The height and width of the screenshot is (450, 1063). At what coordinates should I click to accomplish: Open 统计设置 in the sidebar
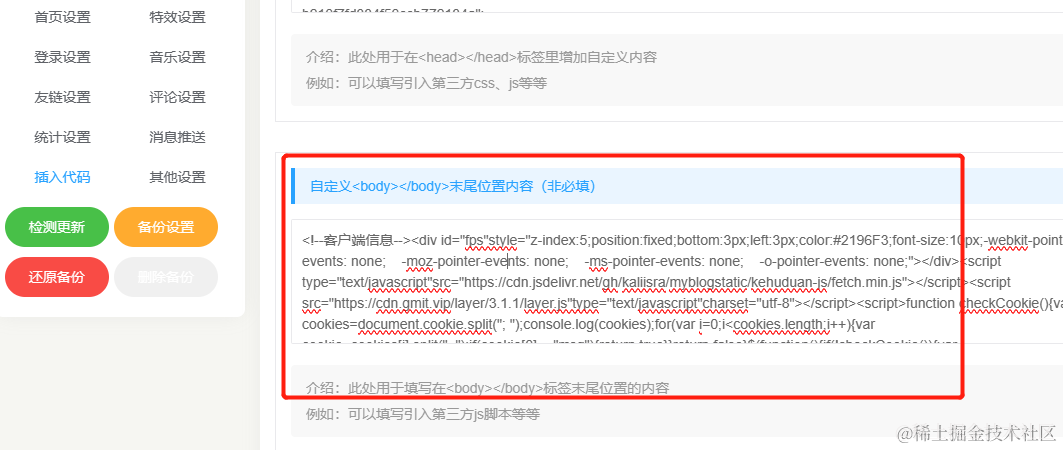click(x=62, y=138)
